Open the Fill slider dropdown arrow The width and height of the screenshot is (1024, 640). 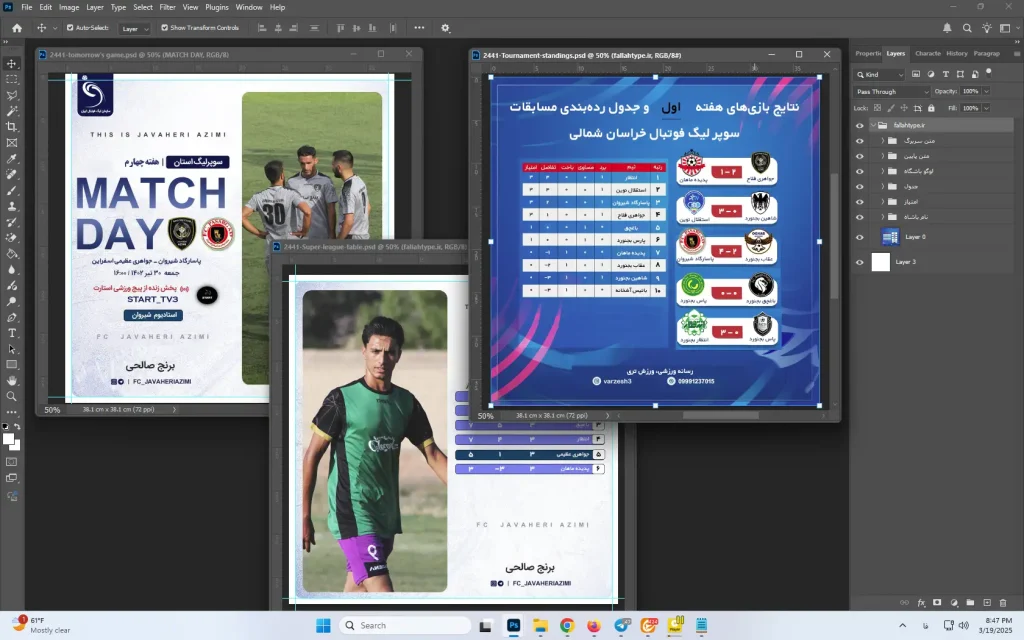pos(986,108)
